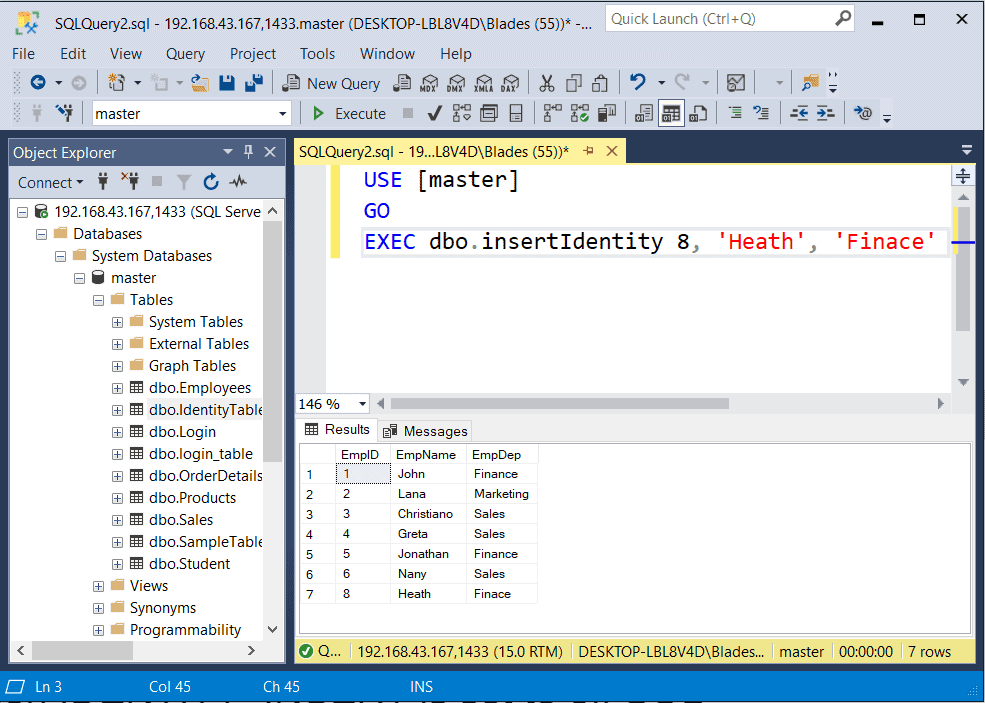
Task: Open the master database dropdown
Action: coord(281,113)
